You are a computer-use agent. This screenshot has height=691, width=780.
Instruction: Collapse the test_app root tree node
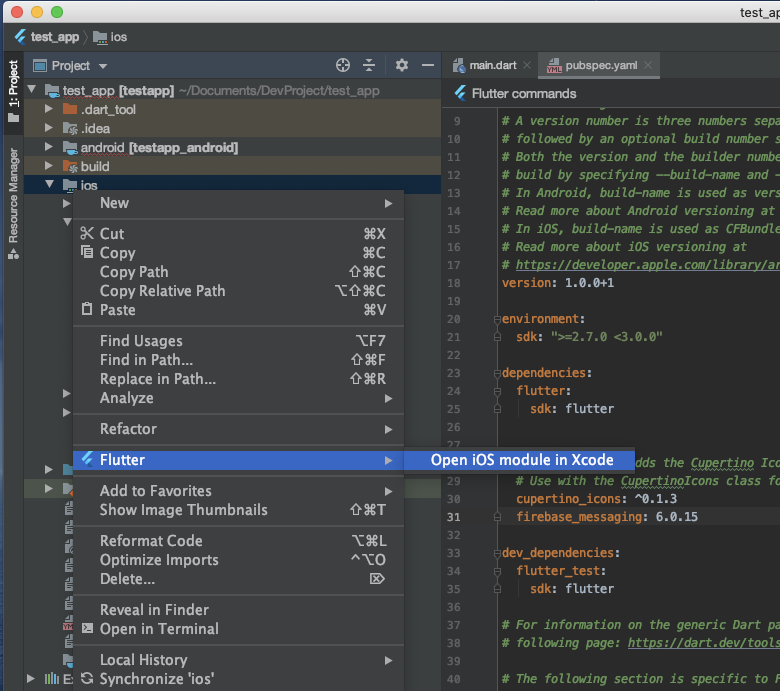[32, 90]
